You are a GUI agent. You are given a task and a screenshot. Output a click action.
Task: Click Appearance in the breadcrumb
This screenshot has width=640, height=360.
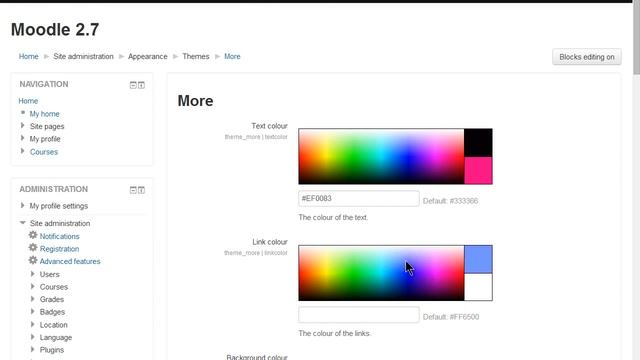pos(148,56)
